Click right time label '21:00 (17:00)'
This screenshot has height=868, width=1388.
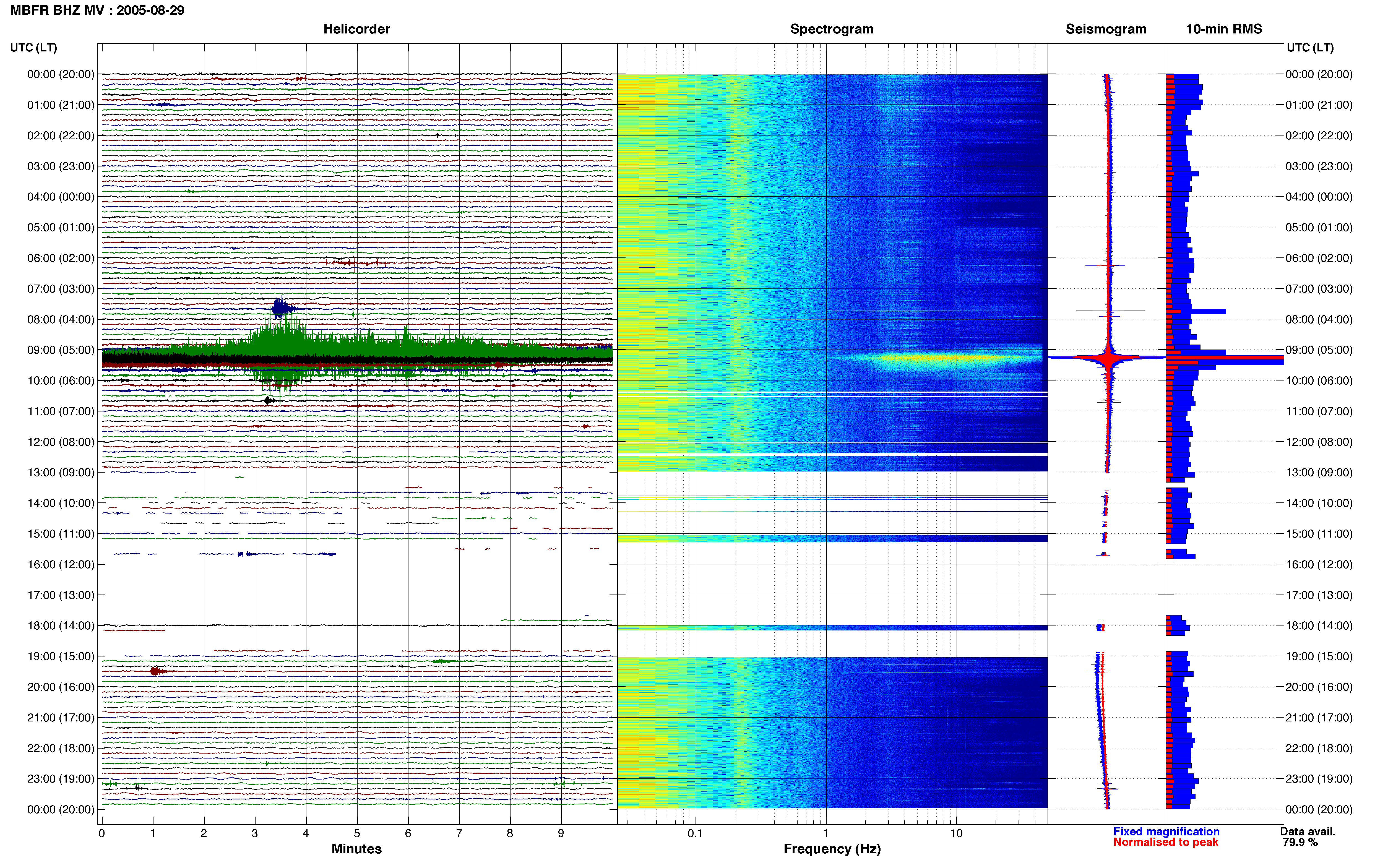coord(1319,718)
